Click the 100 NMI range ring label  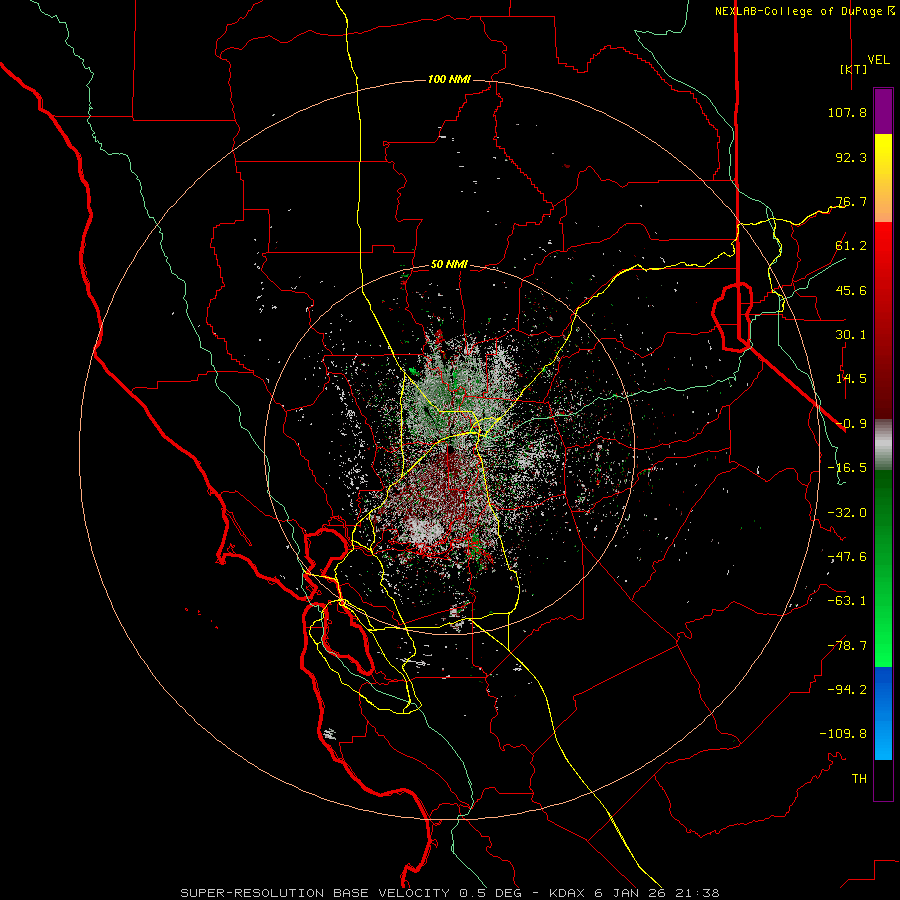click(449, 79)
